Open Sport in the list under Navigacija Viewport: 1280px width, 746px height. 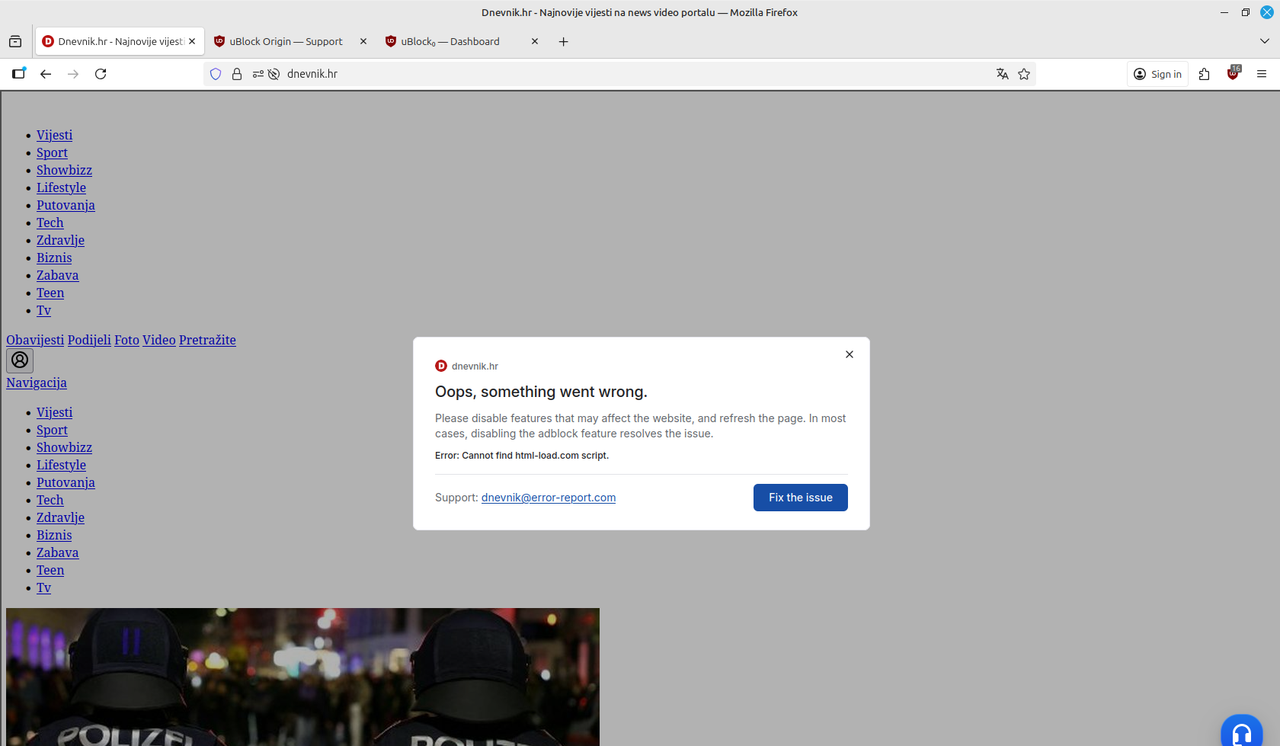(x=52, y=430)
